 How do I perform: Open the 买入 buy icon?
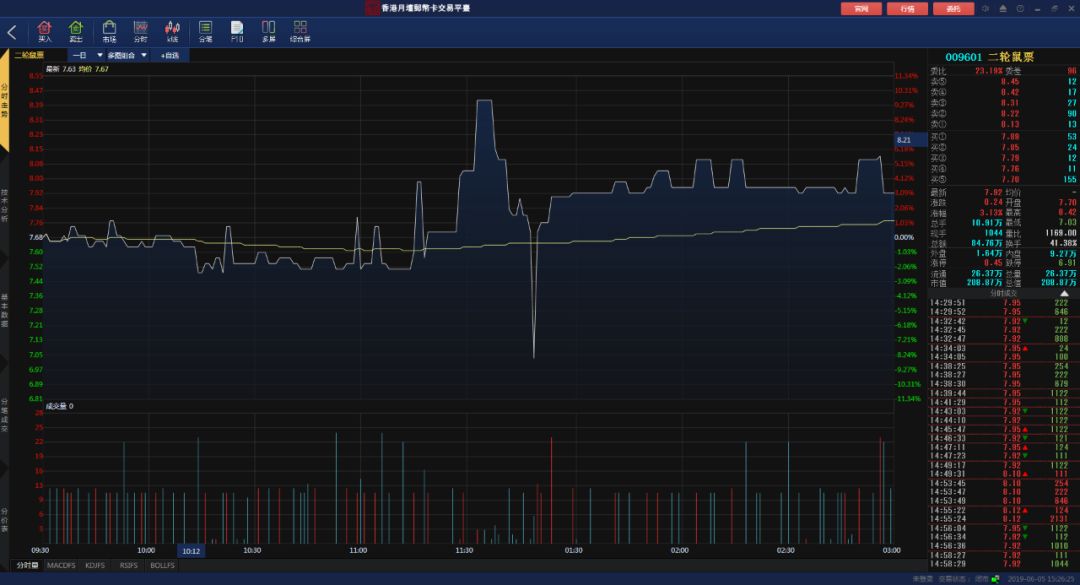[x=45, y=32]
